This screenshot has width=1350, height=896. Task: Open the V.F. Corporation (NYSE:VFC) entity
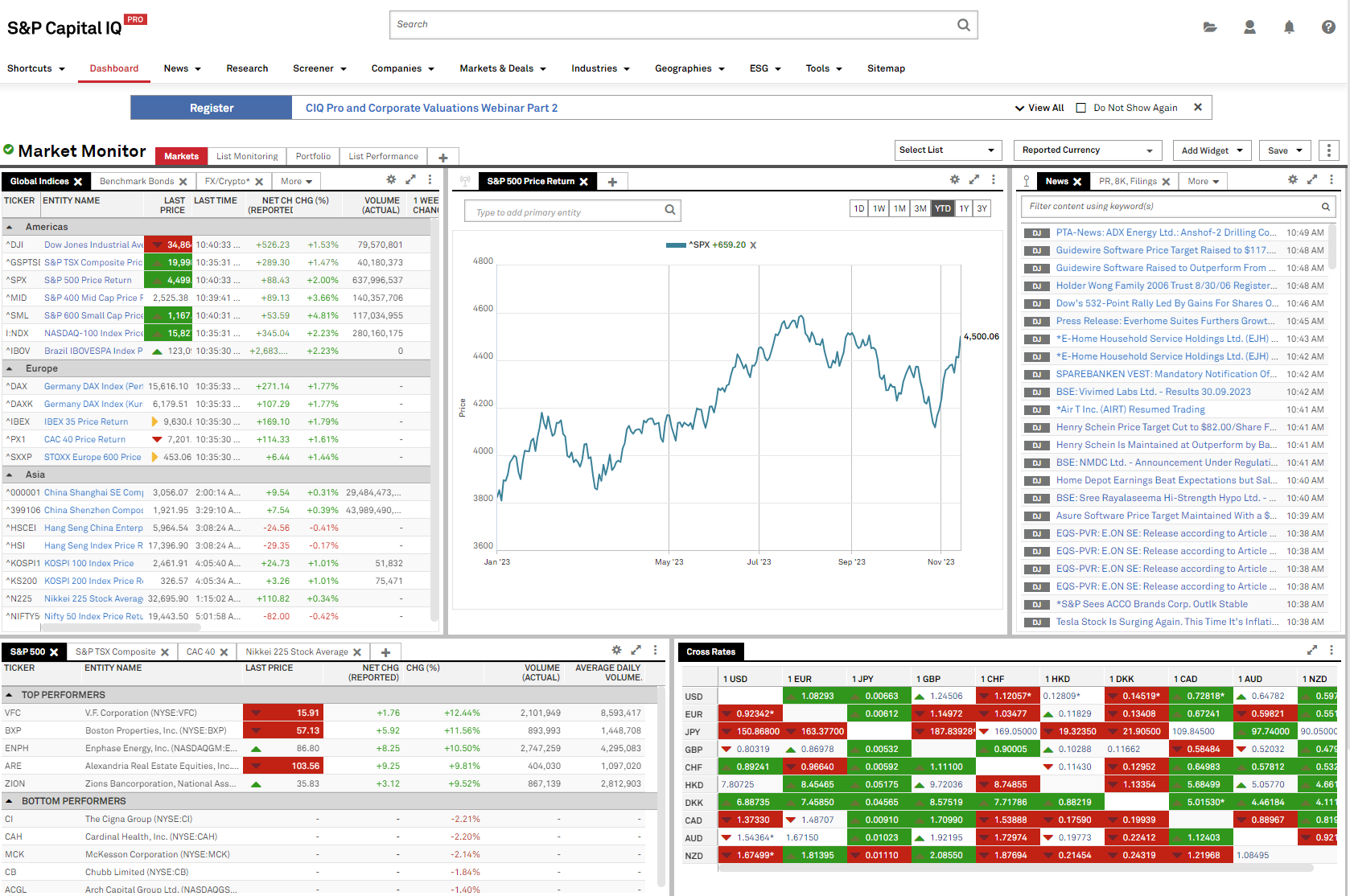pyautogui.click(x=141, y=713)
